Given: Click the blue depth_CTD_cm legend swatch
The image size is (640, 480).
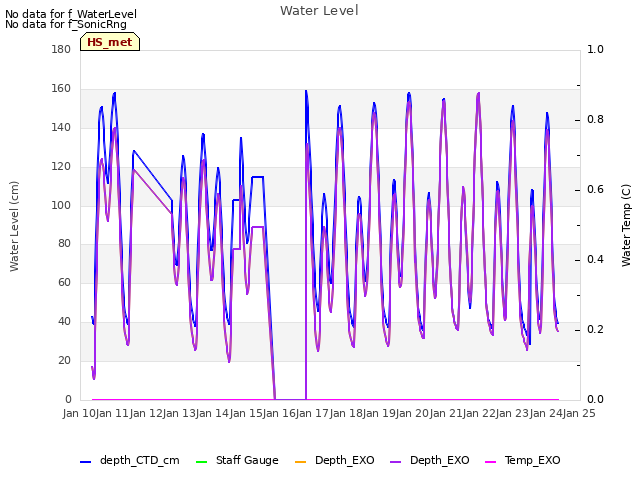Looking at the screenshot, I should (85, 462).
